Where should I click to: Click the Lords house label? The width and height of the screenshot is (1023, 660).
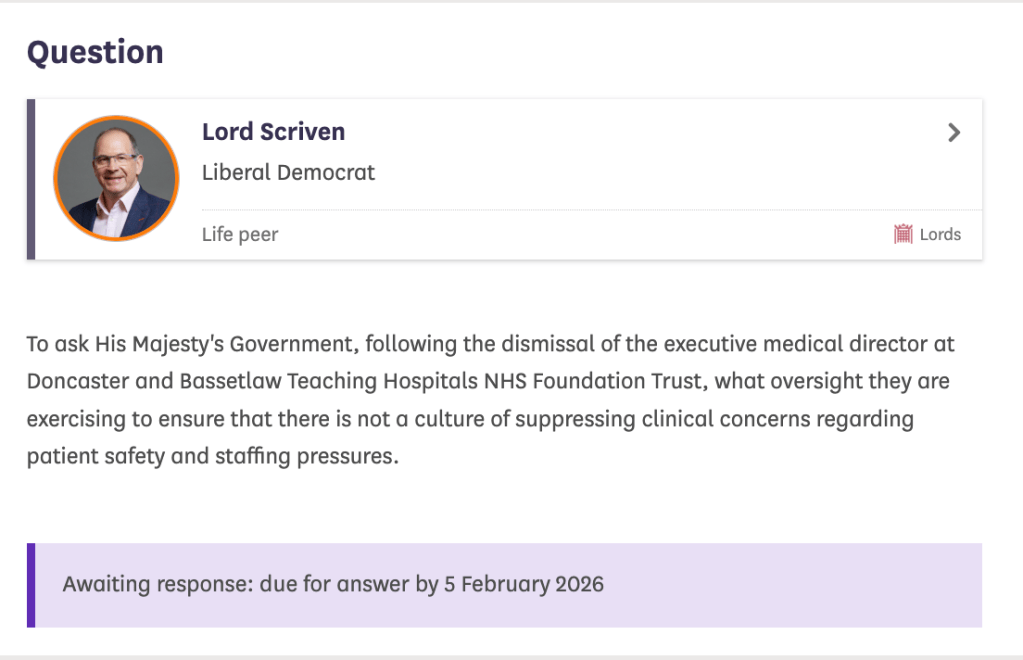[x=940, y=234]
